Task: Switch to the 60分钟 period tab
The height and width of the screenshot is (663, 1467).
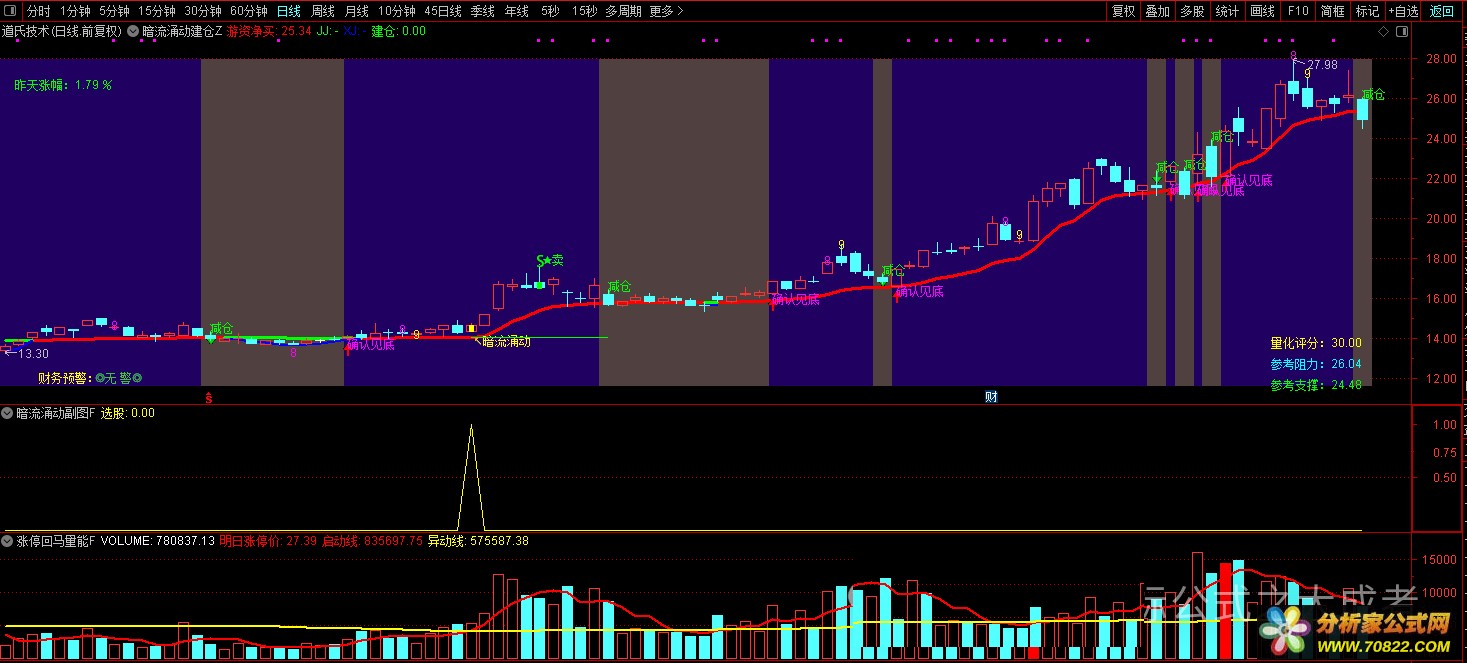Action: (249, 11)
